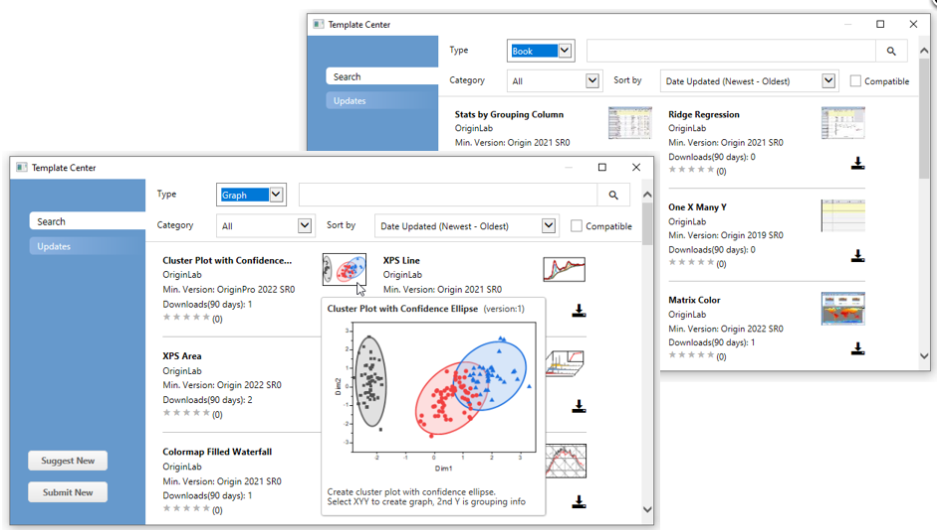Click scroll up arrow in Graph window
Screen dimensions: 937x530
click(x=647, y=195)
